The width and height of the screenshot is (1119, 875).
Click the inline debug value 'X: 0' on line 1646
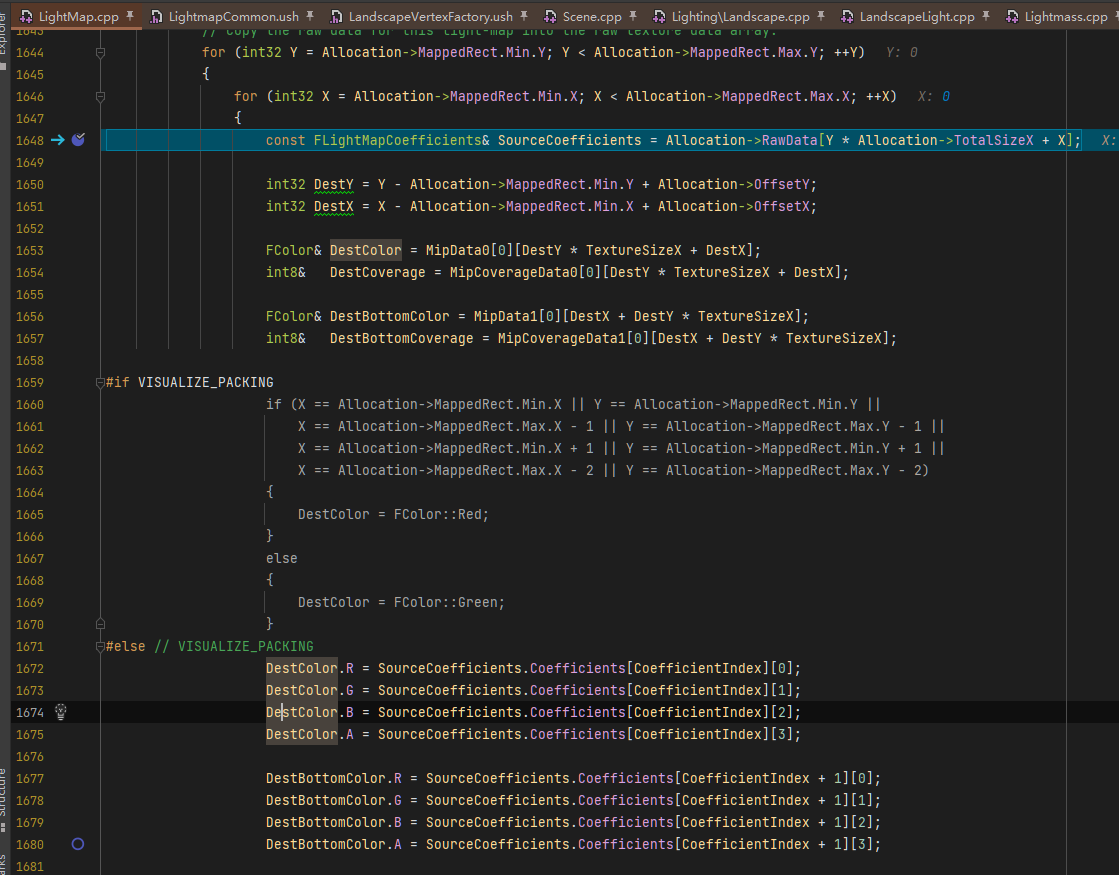pyautogui.click(x=934, y=96)
